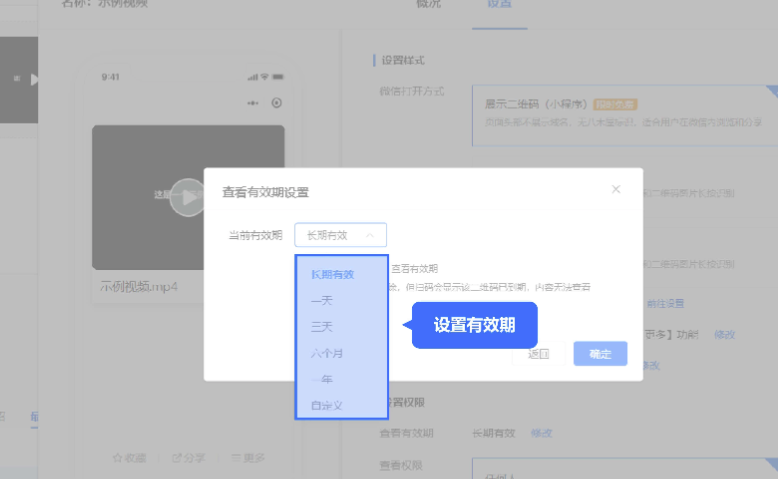Close the 查看有效期设置 dialog
The width and height of the screenshot is (778, 479).
pyautogui.click(x=616, y=189)
